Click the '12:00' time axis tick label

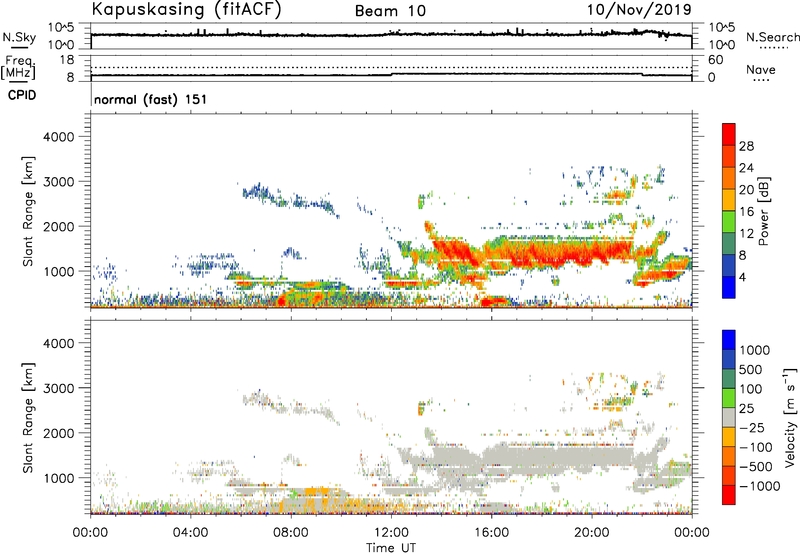391,533
